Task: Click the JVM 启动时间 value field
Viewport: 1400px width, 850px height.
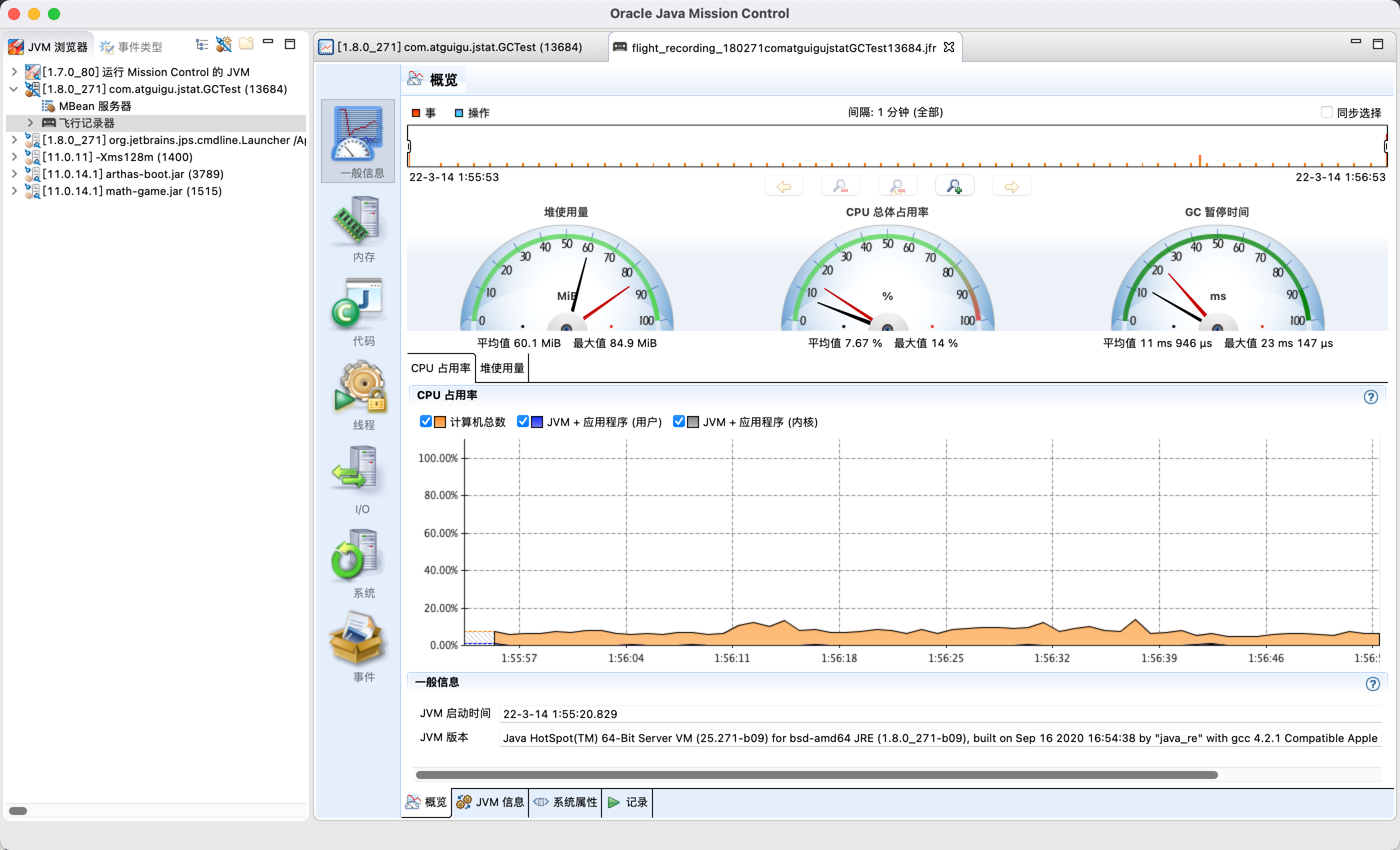Action: (x=940, y=713)
